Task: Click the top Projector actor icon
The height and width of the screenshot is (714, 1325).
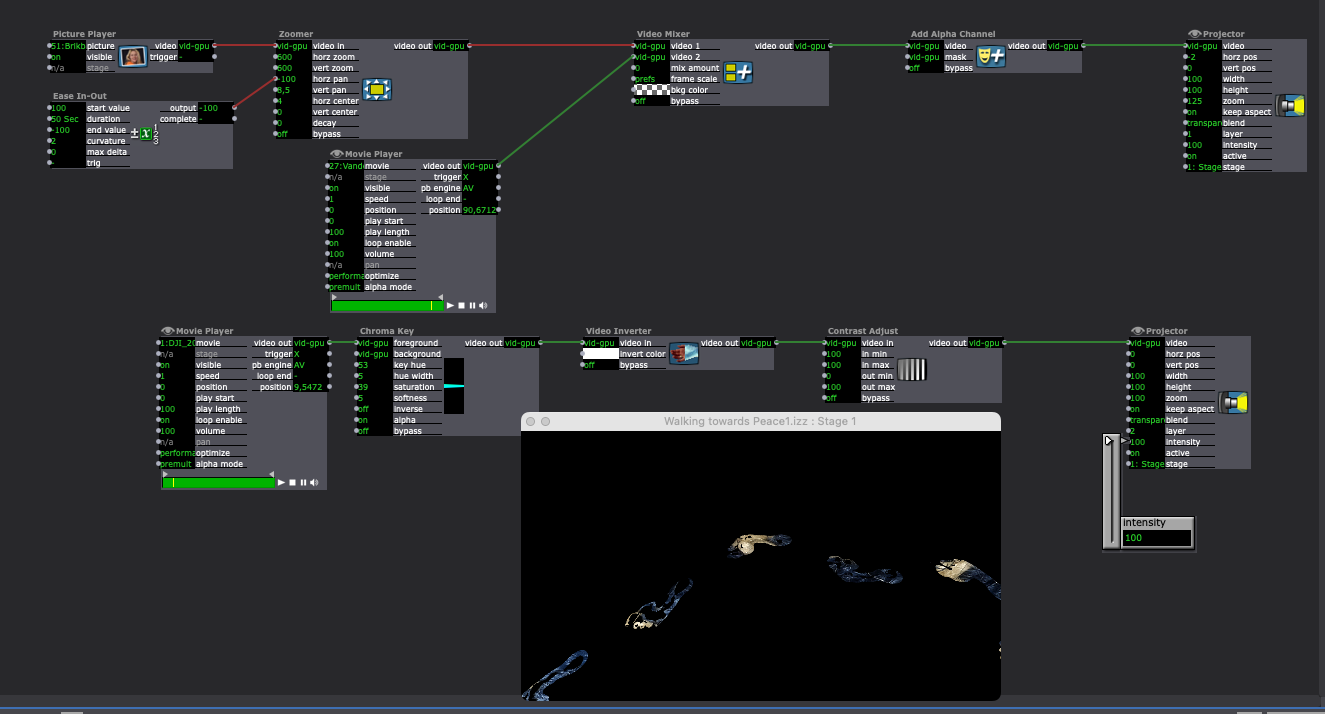Action: [1291, 106]
